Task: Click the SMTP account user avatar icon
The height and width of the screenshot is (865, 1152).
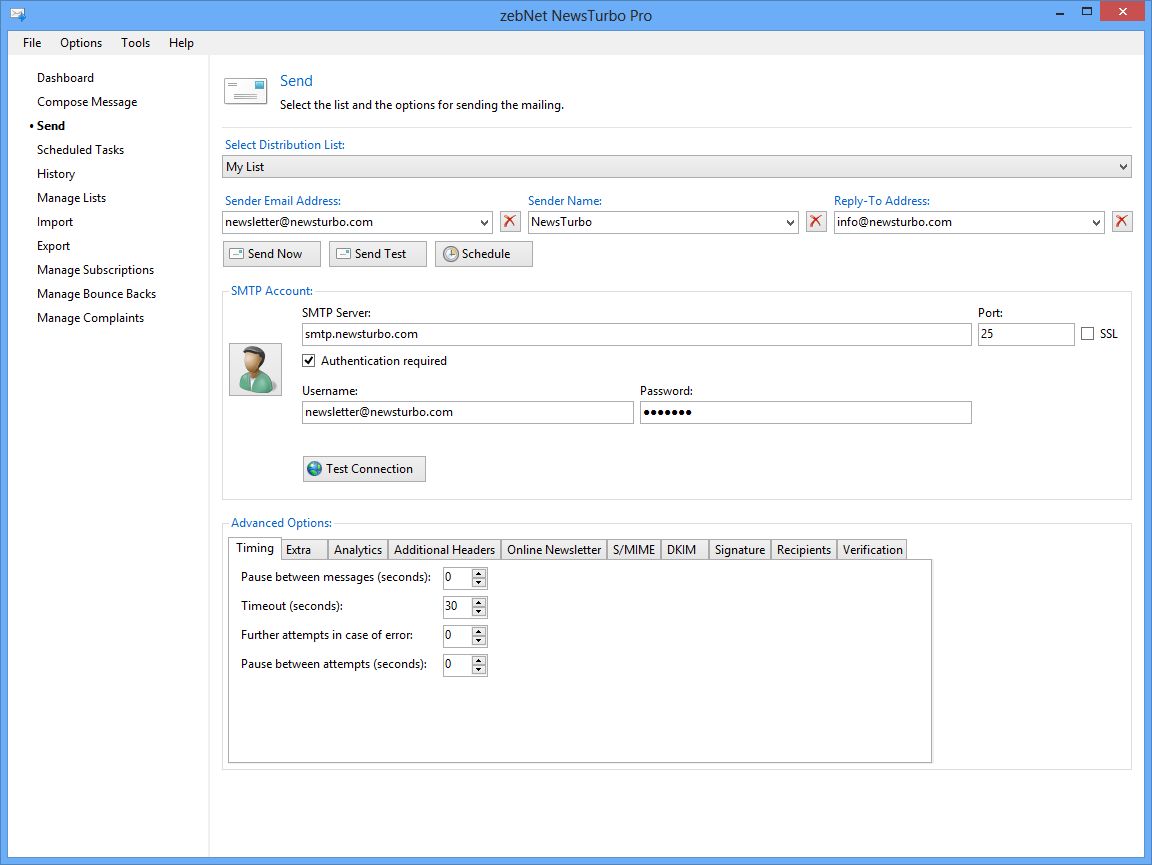Action: pos(255,369)
